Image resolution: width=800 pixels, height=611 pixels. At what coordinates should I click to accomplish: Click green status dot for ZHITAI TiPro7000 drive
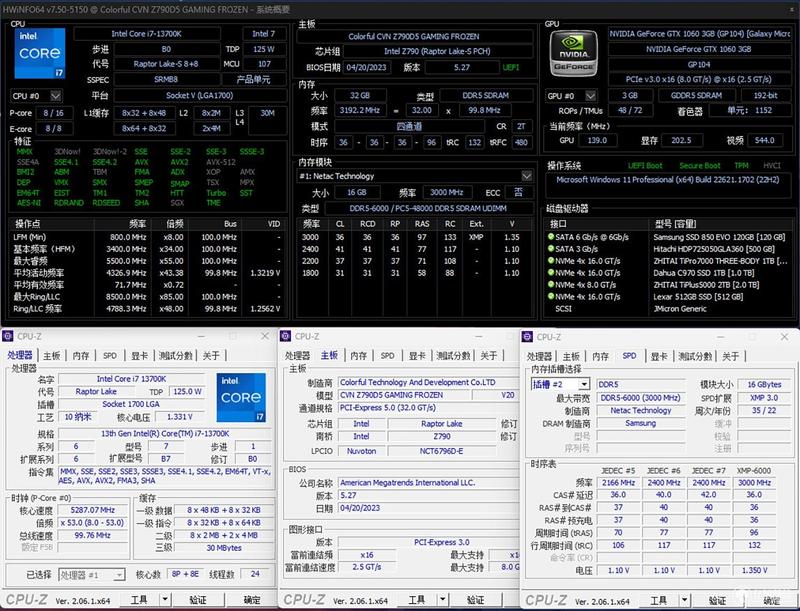point(551,261)
